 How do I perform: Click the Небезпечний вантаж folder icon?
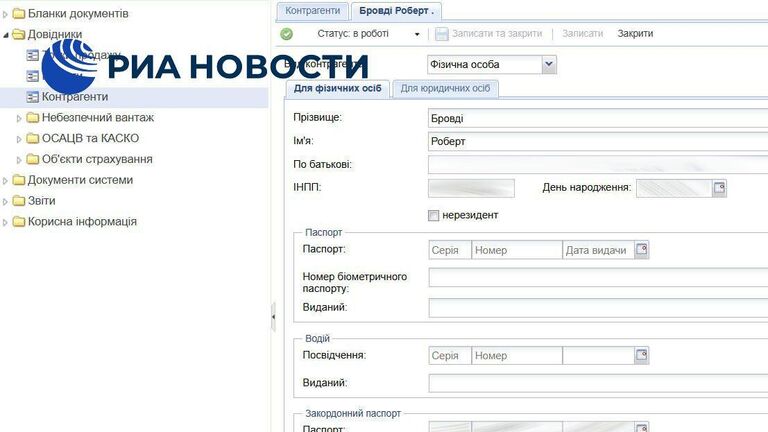coord(33,118)
